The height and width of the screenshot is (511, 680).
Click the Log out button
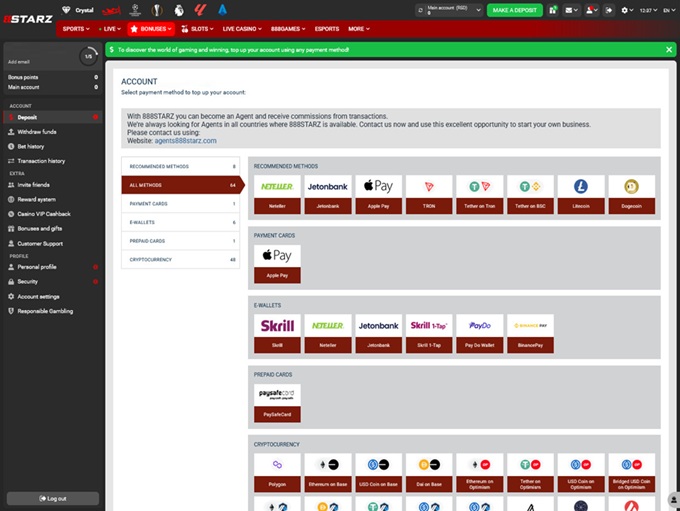tap(52, 498)
